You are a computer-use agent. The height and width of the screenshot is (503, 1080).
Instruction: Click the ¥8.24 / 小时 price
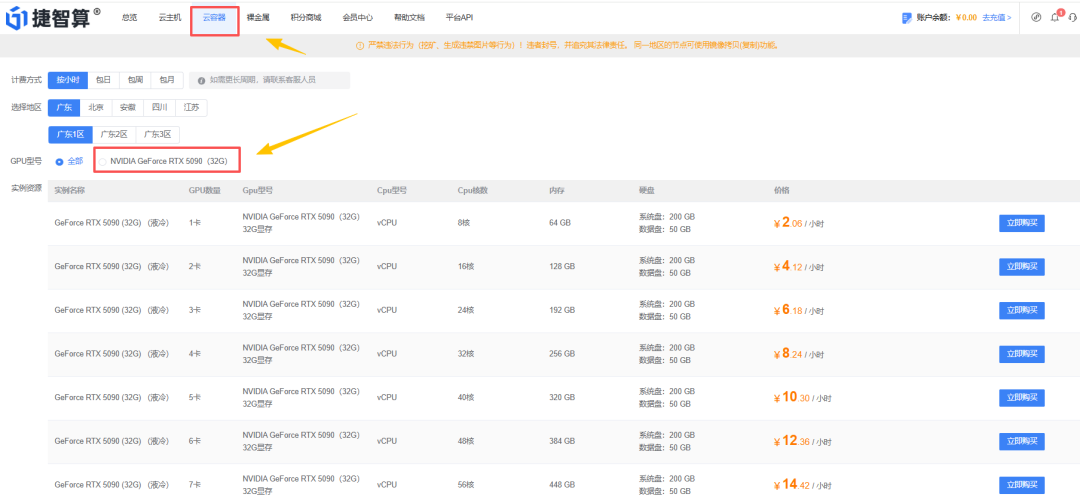(x=798, y=354)
